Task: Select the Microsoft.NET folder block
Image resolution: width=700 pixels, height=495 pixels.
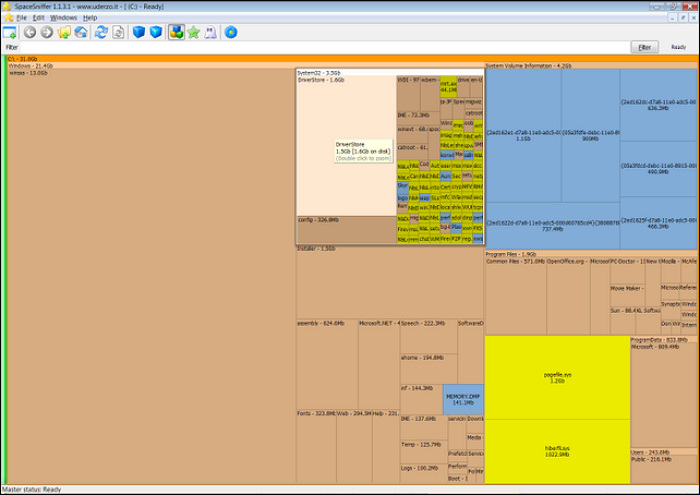Action: (x=379, y=364)
